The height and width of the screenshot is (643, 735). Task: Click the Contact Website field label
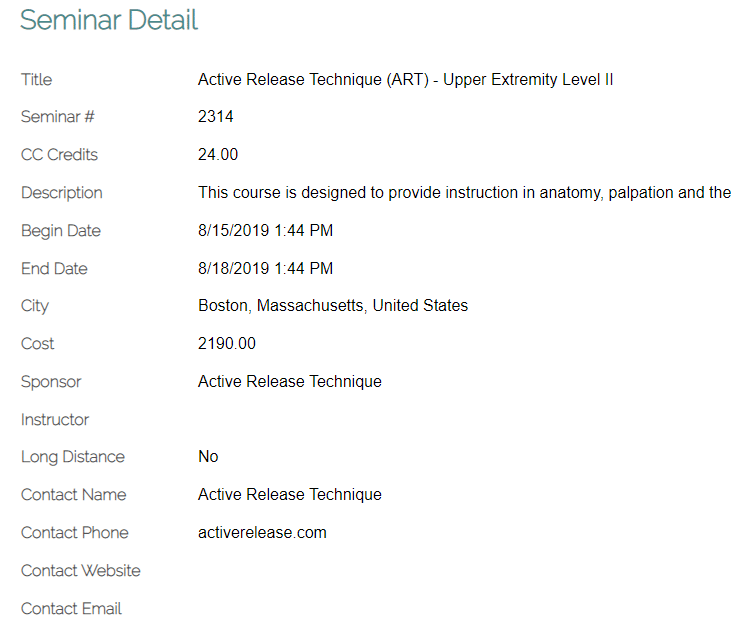[81, 571]
